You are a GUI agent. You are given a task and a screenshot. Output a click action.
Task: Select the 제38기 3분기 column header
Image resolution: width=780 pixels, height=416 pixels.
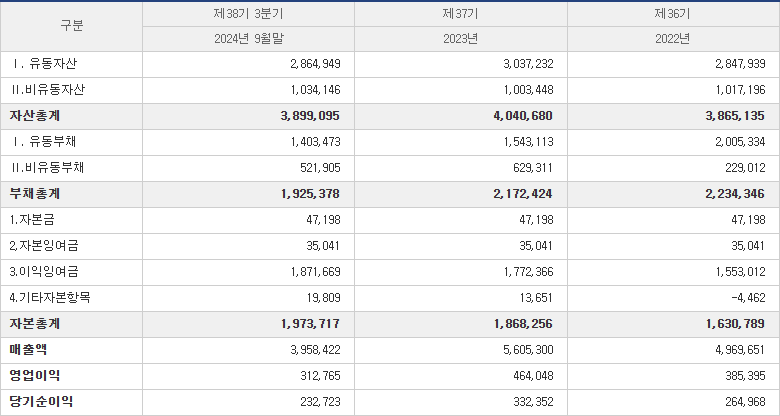pos(248,14)
